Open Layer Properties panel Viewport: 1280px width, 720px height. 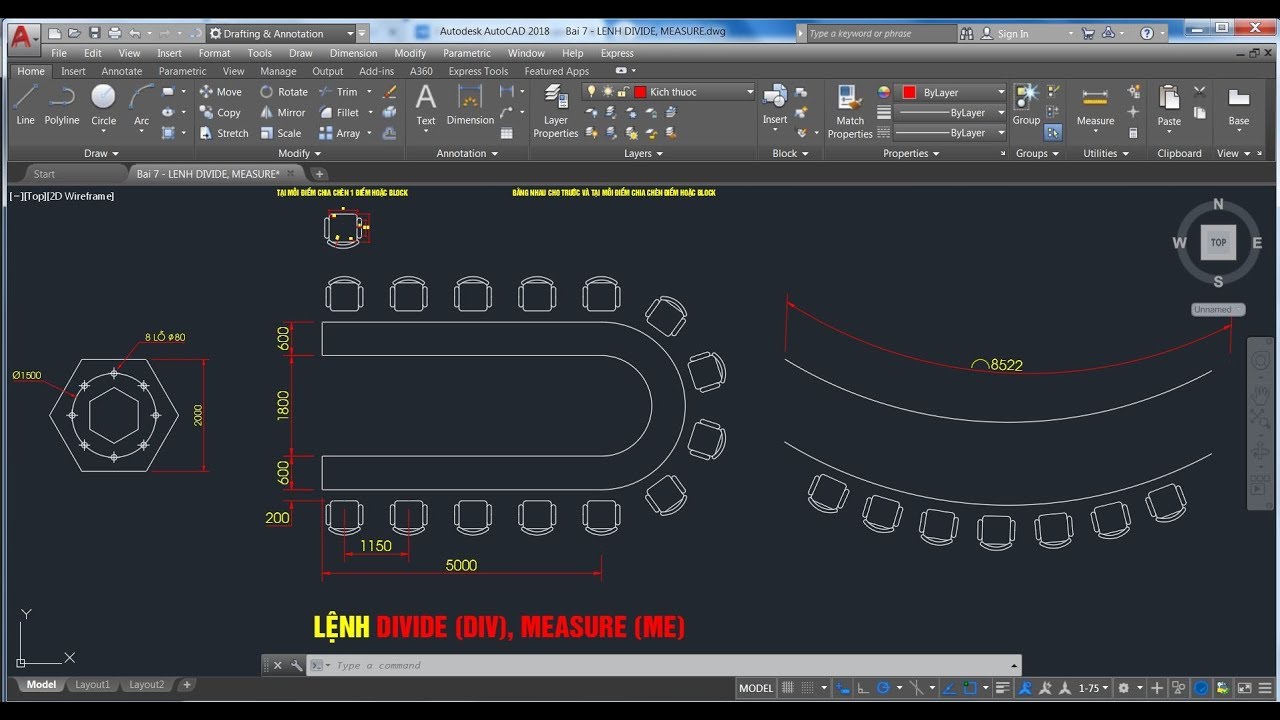click(x=555, y=110)
